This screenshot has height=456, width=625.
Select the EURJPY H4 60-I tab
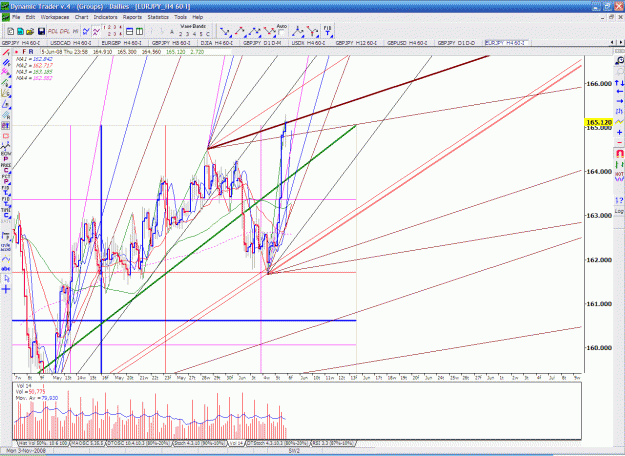pyautogui.click(x=506, y=43)
